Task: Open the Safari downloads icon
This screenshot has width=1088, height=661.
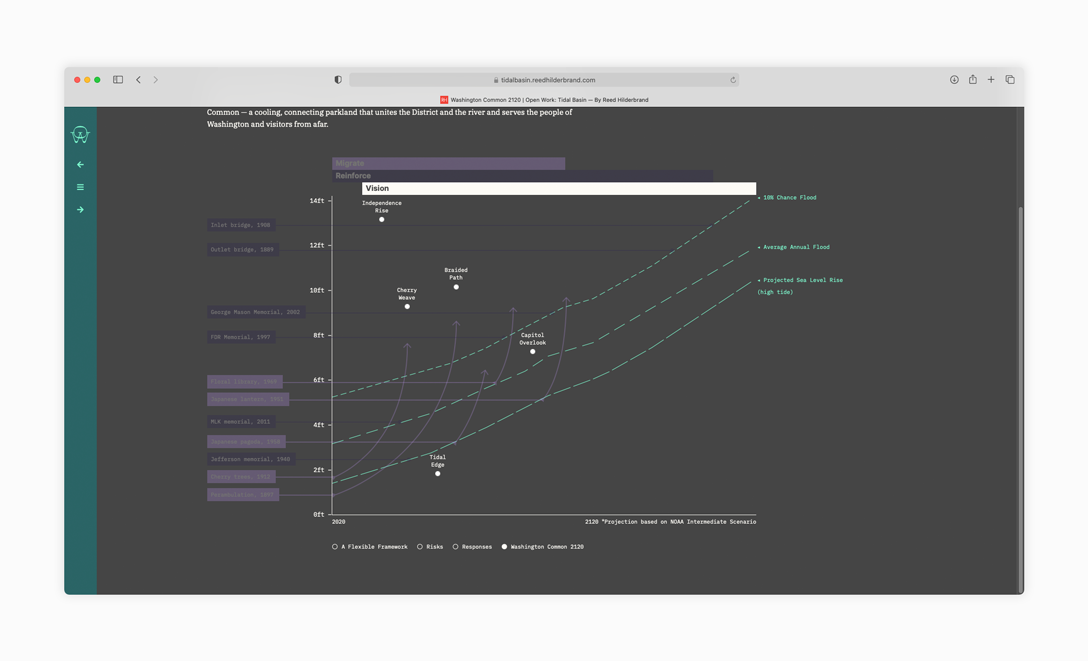Action: [x=954, y=80]
